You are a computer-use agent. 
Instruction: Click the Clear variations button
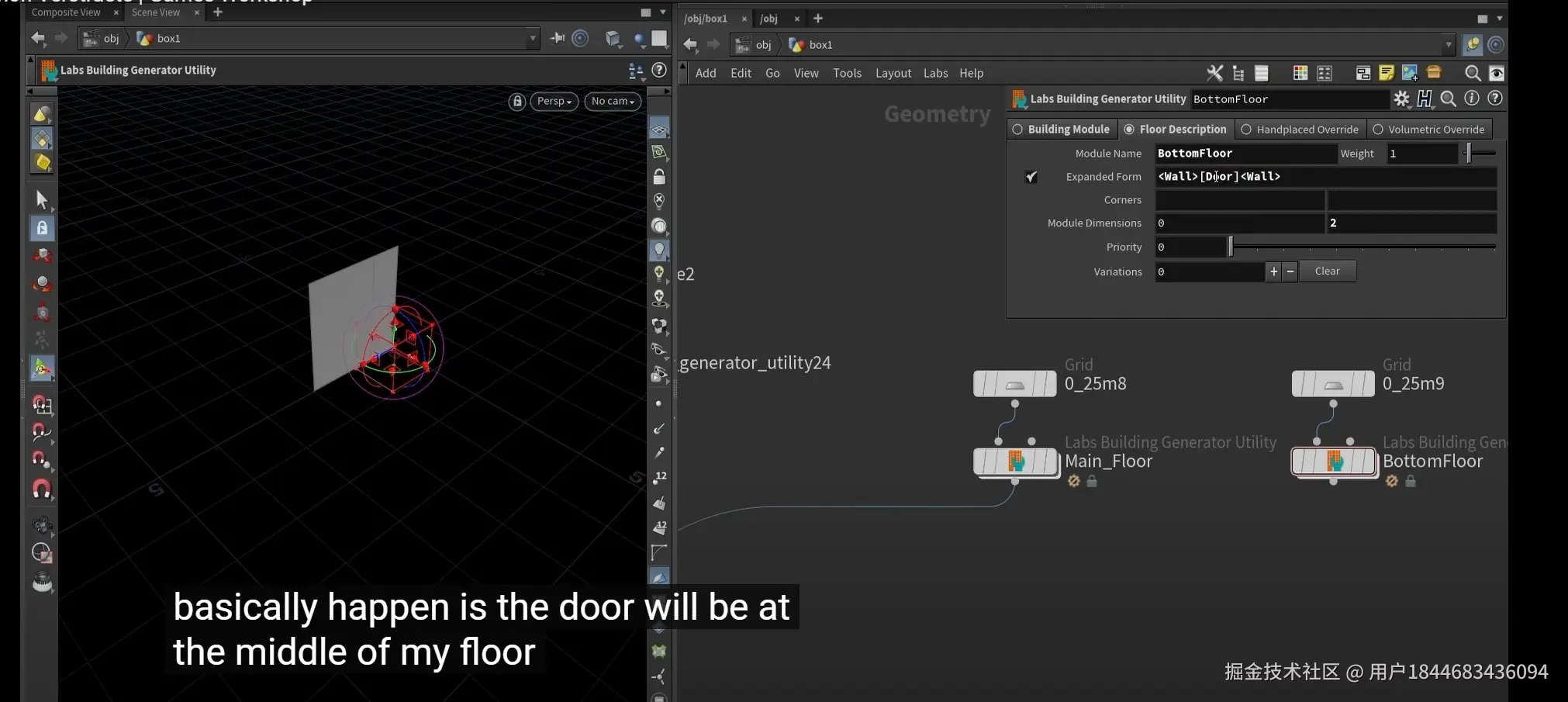(x=1327, y=271)
